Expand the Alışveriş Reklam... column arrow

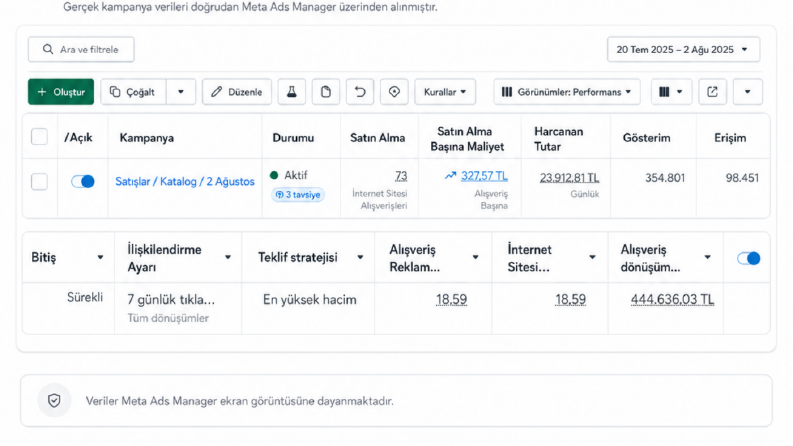coord(475,257)
